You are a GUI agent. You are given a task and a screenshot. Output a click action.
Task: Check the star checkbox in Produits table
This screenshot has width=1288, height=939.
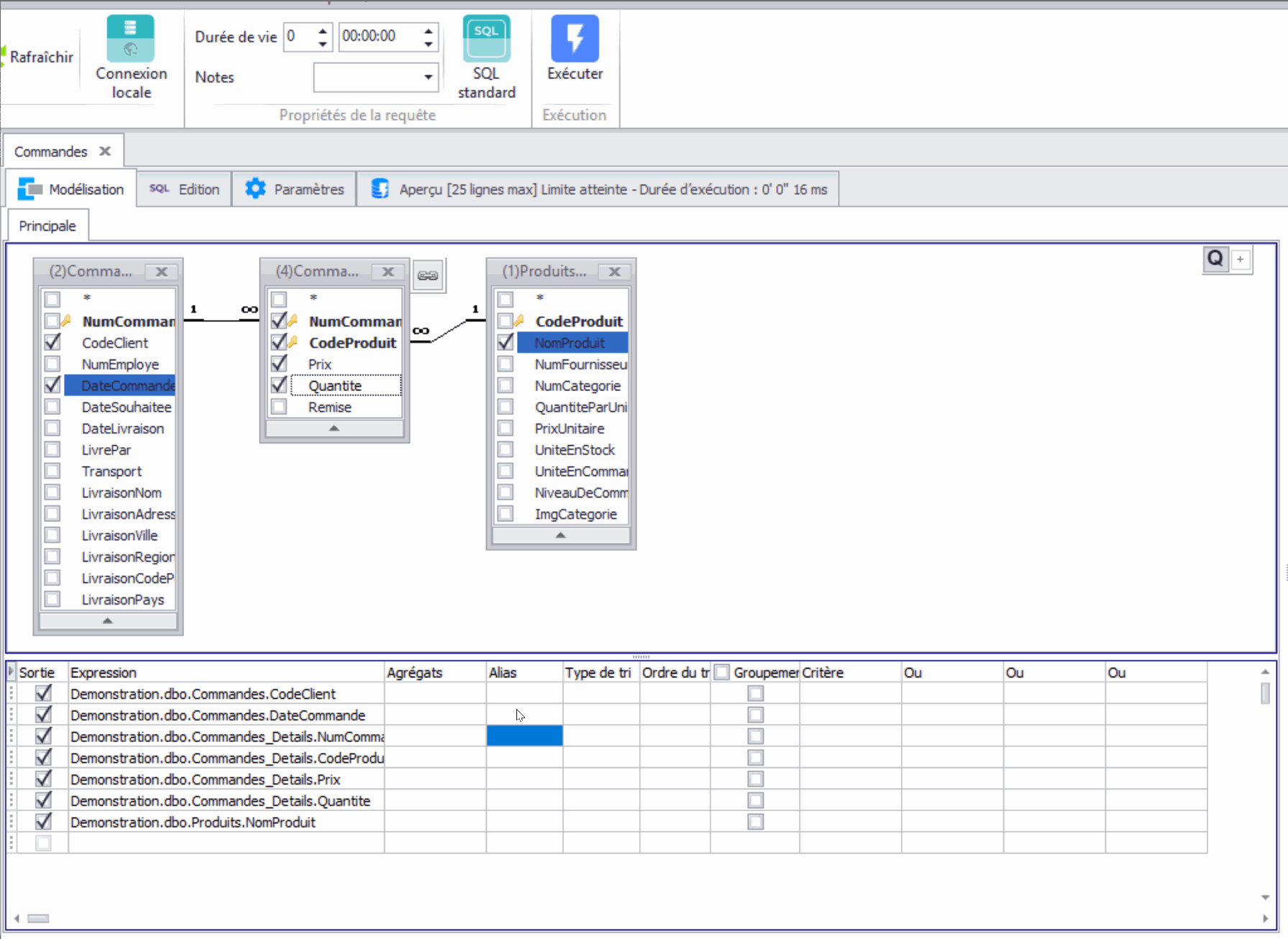[506, 299]
